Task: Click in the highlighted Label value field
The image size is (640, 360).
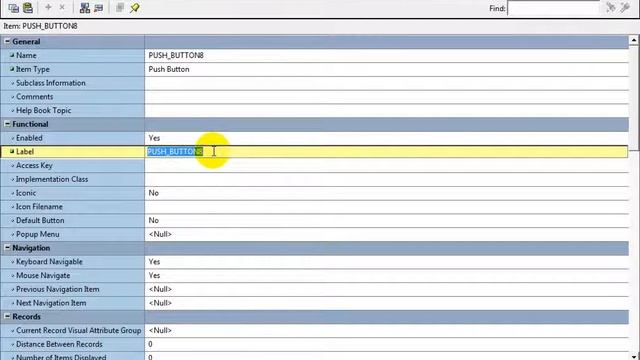Action: (x=386, y=152)
